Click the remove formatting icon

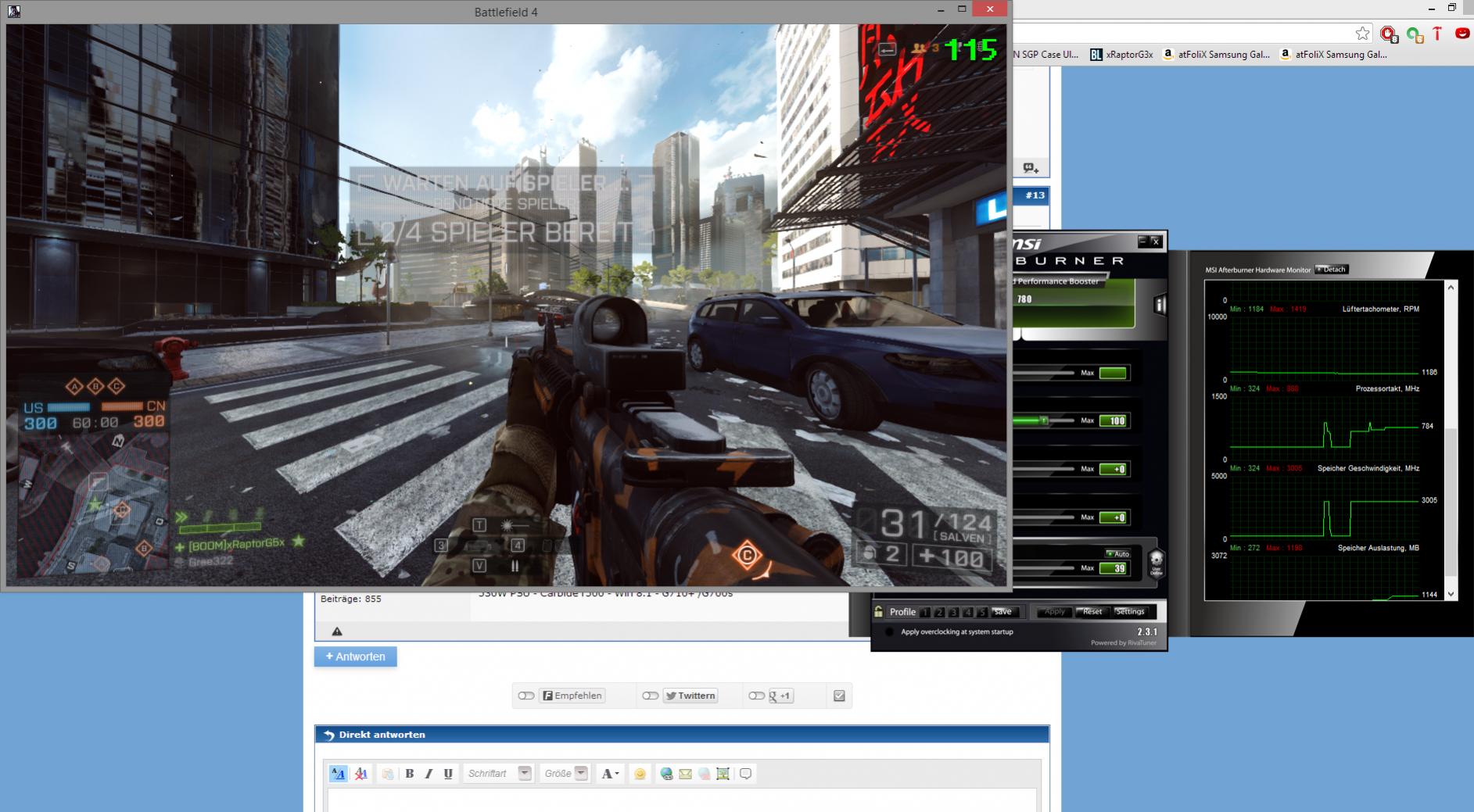[x=360, y=774]
